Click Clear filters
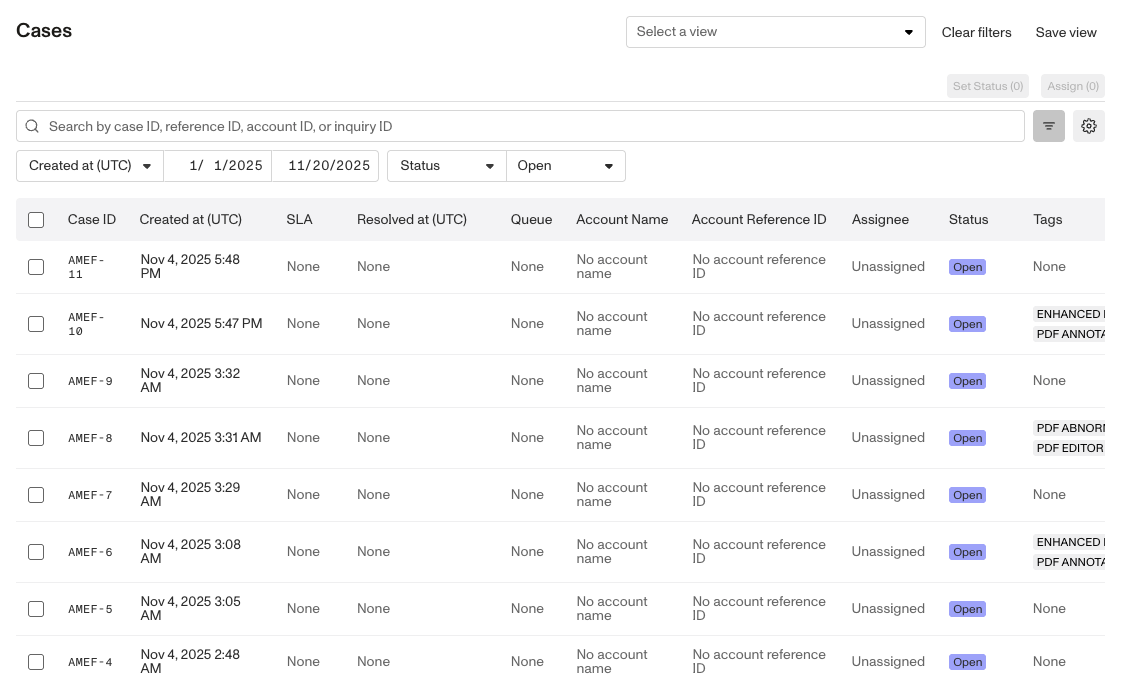The image size is (1125, 687). point(976,32)
